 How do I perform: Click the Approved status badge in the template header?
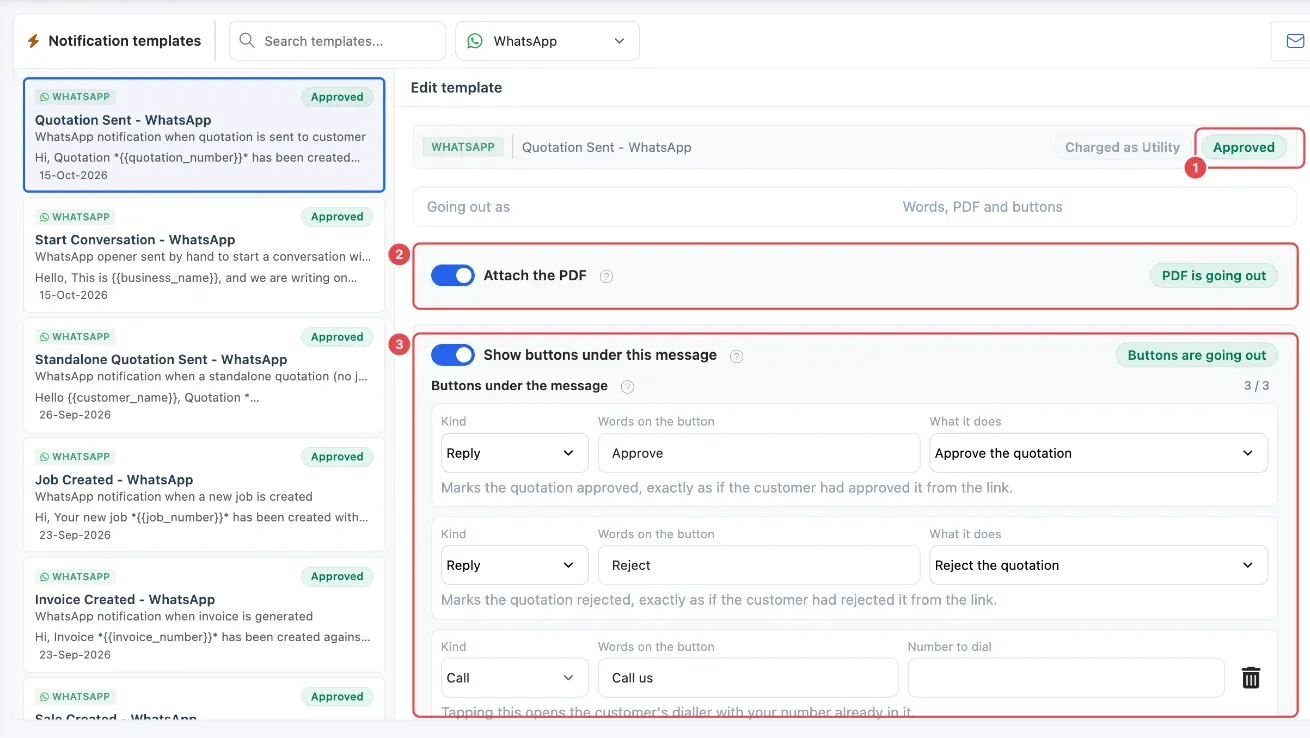[x=1243, y=147]
